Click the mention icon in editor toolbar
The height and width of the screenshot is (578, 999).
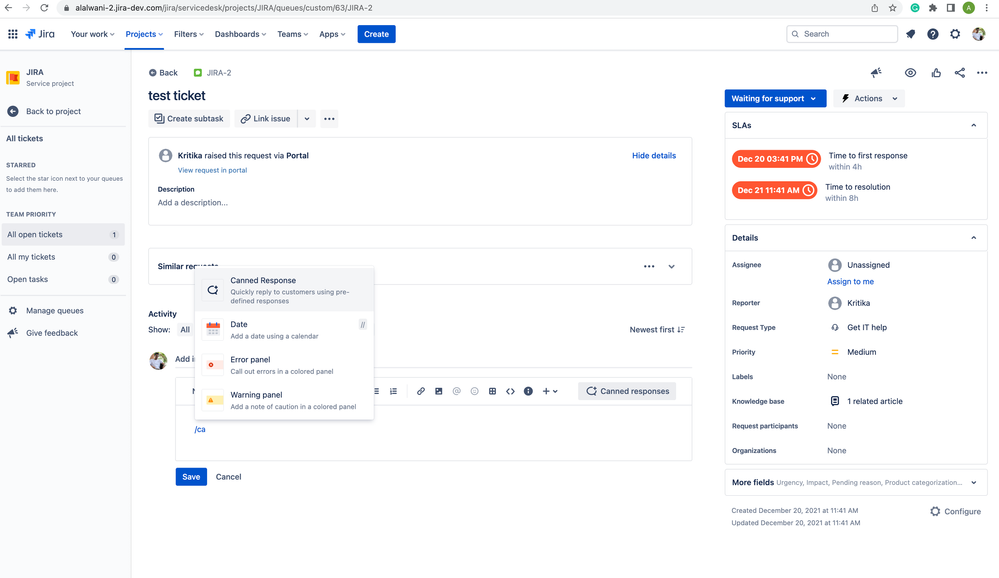pos(456,391)
